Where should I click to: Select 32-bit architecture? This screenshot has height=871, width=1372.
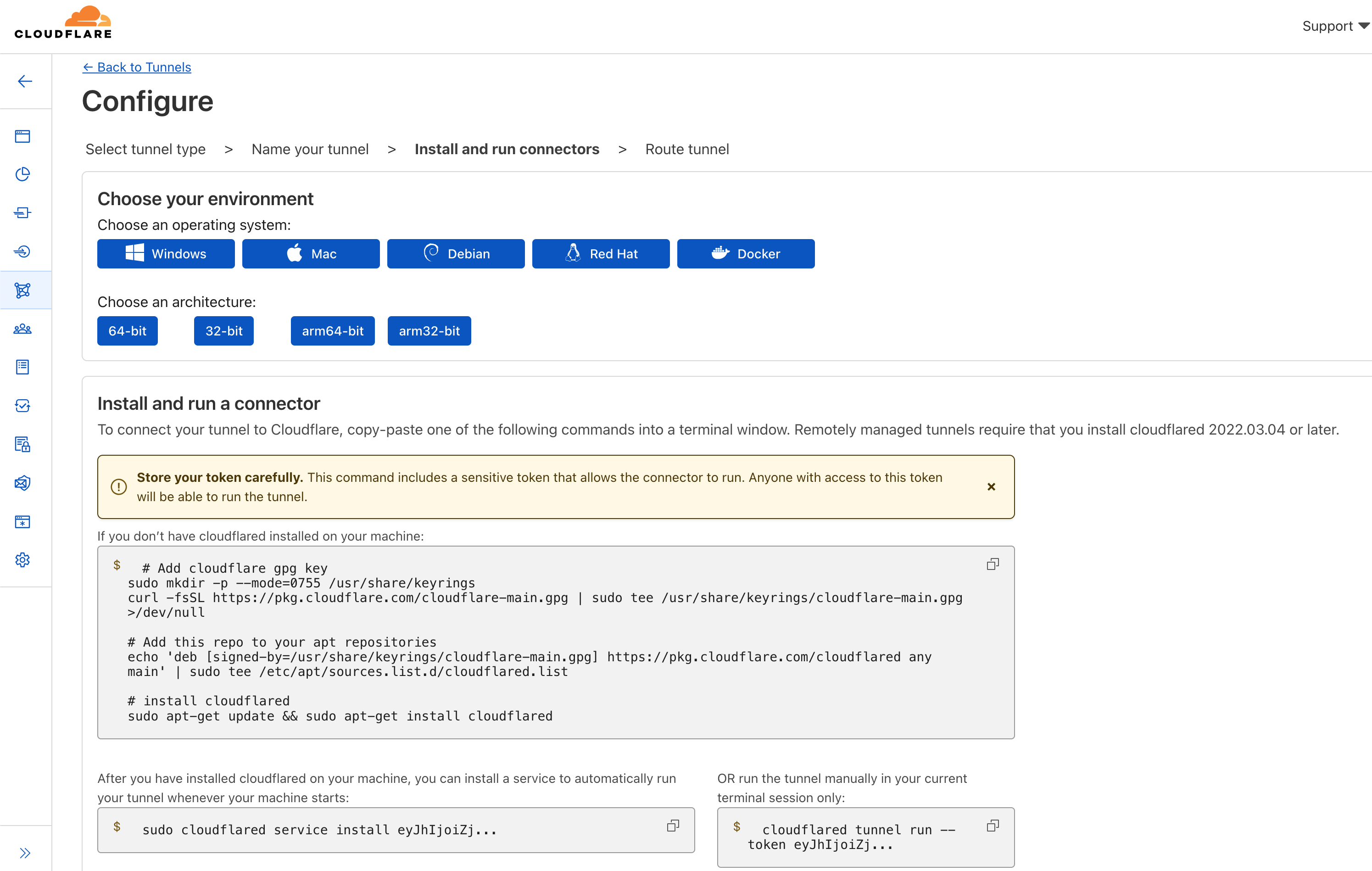coord(224,331)
